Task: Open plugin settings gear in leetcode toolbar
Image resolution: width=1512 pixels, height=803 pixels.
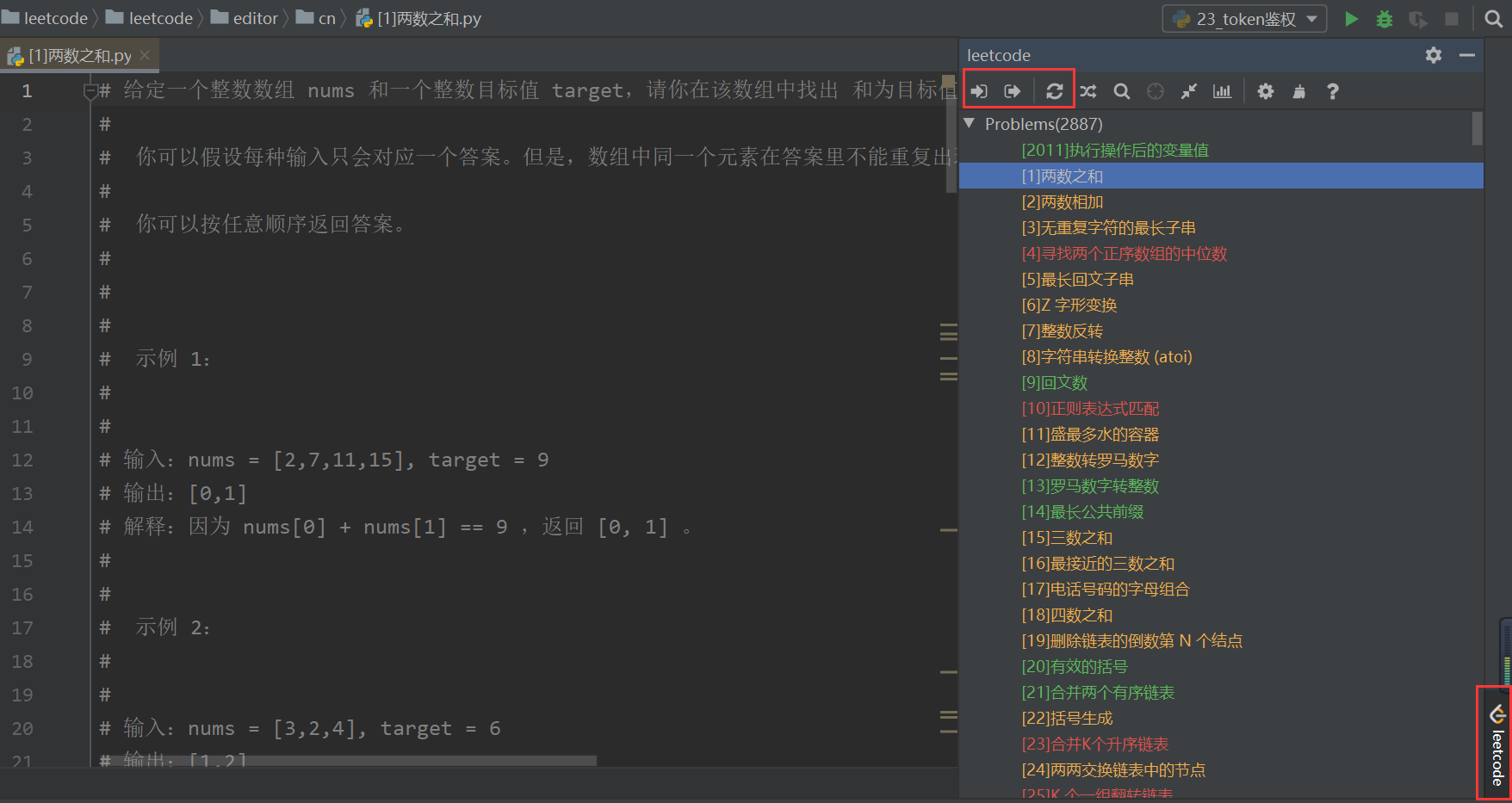Action: click(x=1265, y=91)
